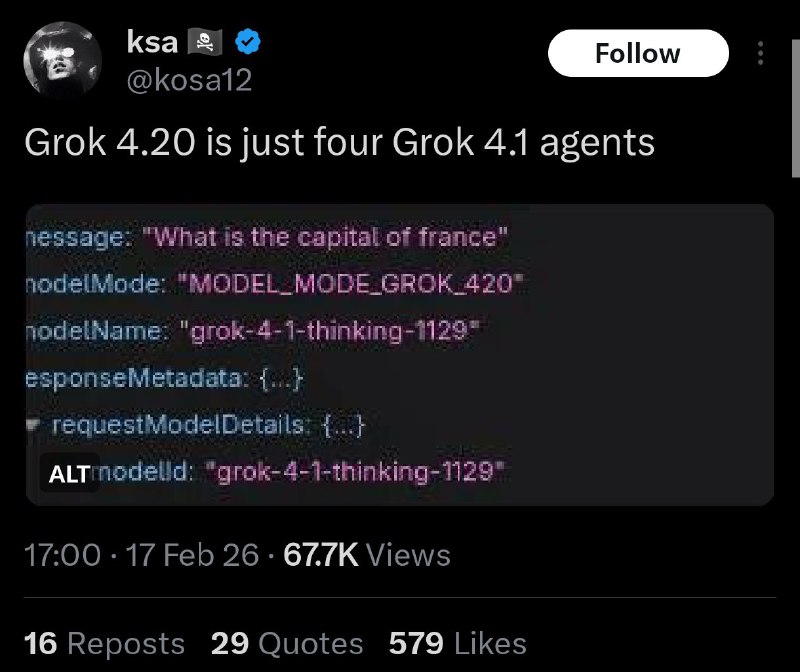Click the blue verified checkmark badge
The image size is (800, 672).
pos(248,42)
